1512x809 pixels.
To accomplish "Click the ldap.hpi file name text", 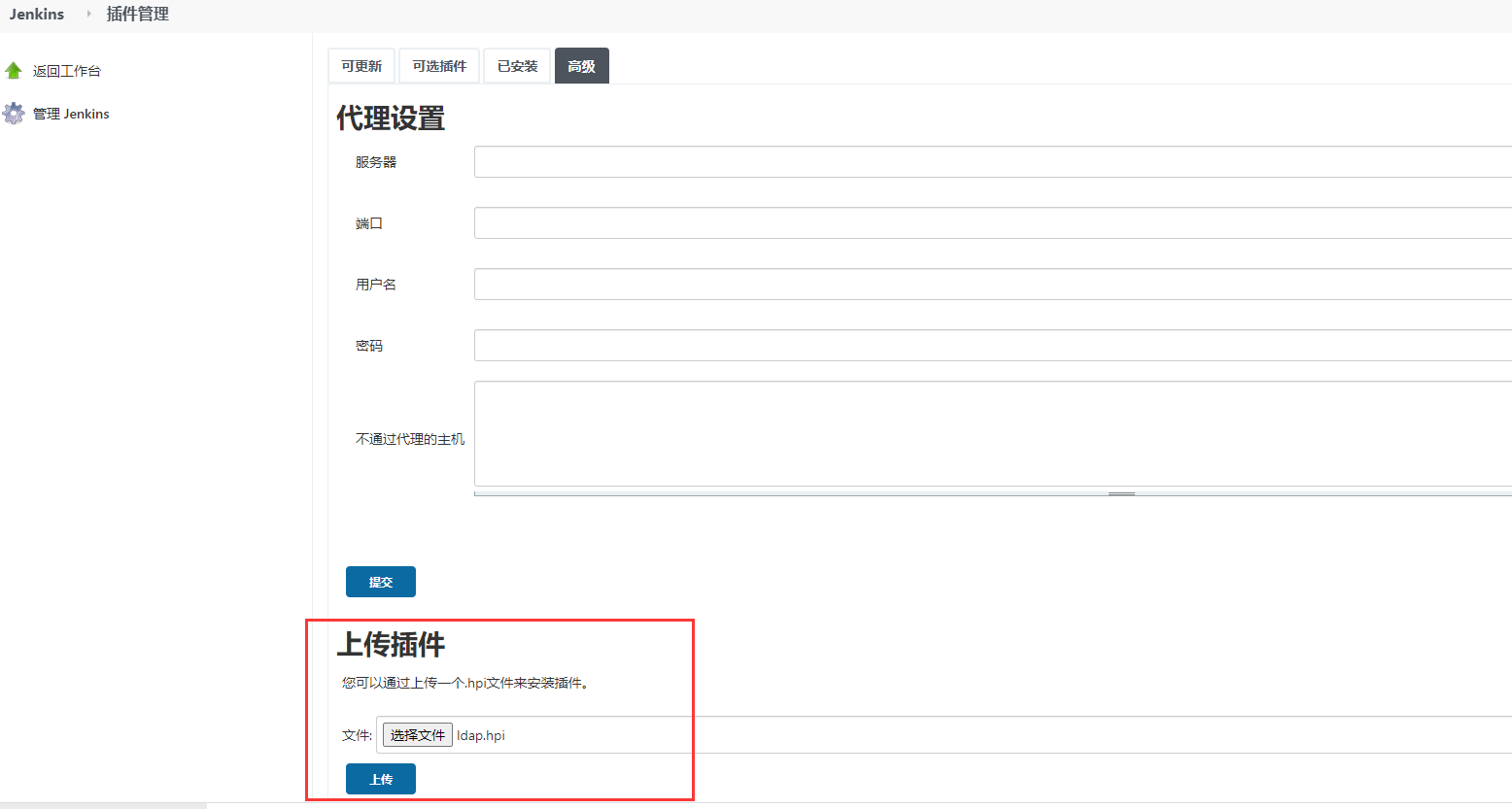I will click(483, 735).
